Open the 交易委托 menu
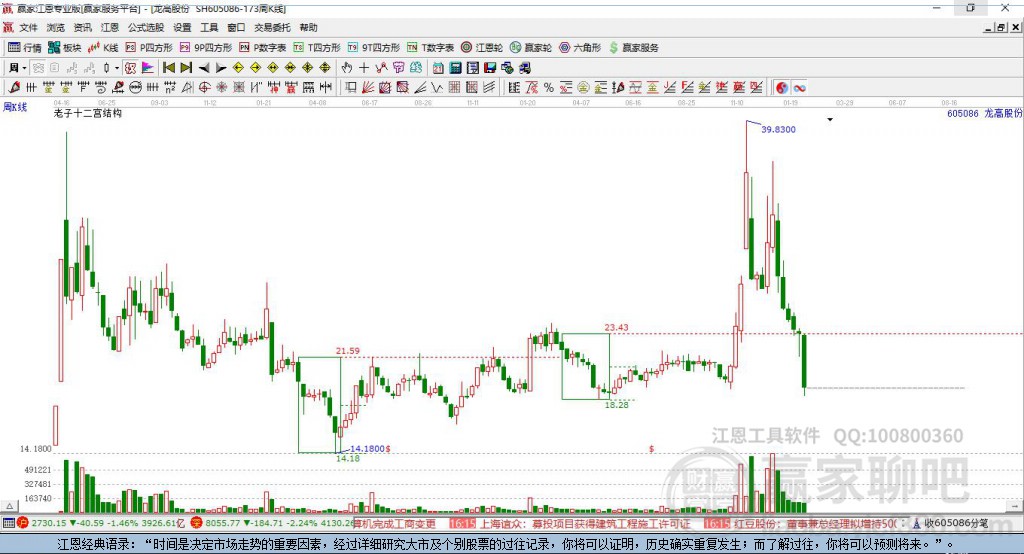 coord(272,27)
